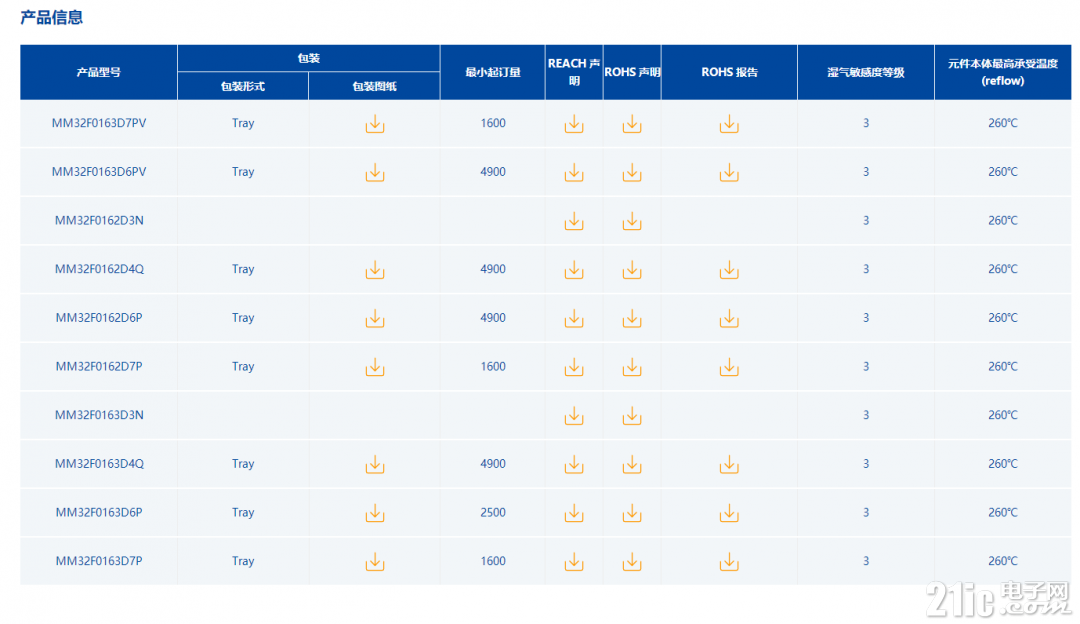Download ROHS report for MM32F0163D6P
This screenshot has height=624, width=1080.
point(729,514)
